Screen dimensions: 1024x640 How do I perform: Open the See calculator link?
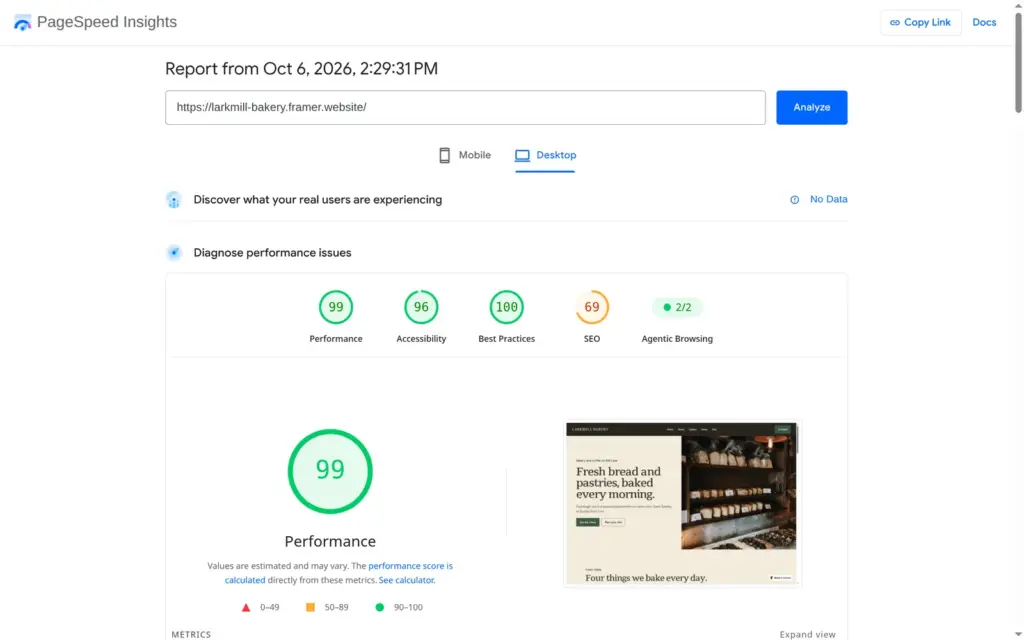(x=406, y=580)
